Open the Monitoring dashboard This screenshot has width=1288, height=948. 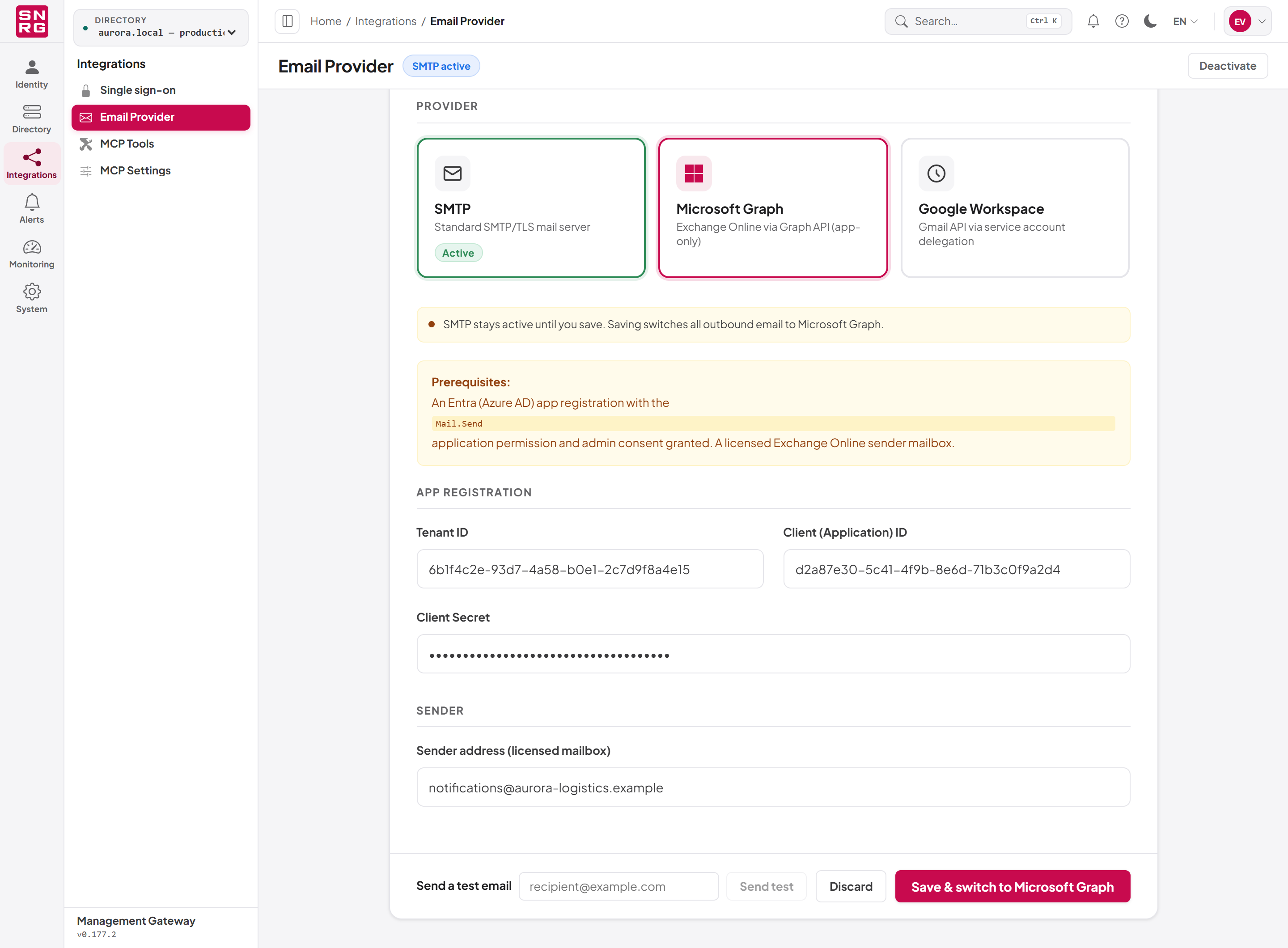32,254
